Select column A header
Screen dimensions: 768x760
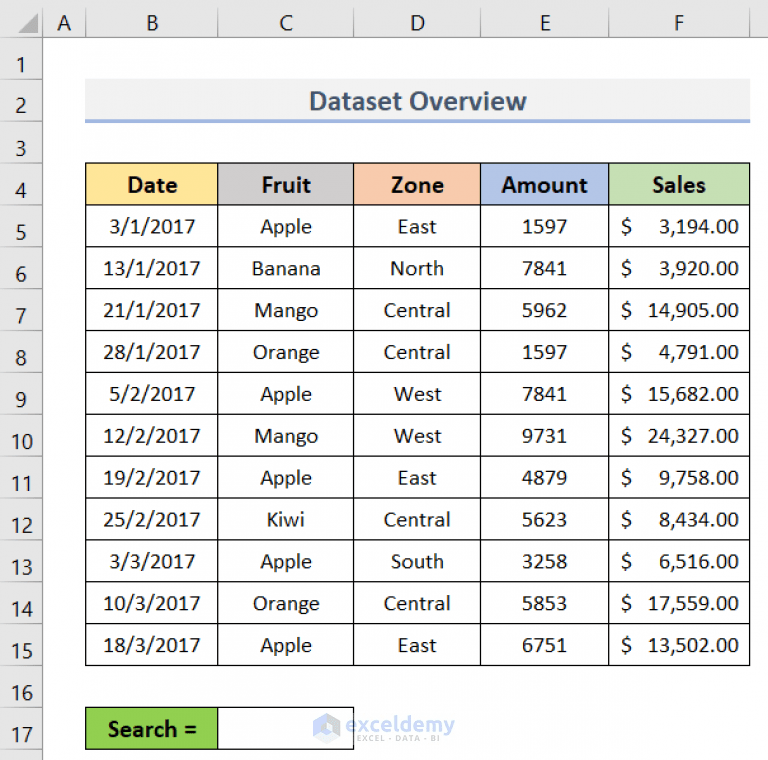(64, 23)
